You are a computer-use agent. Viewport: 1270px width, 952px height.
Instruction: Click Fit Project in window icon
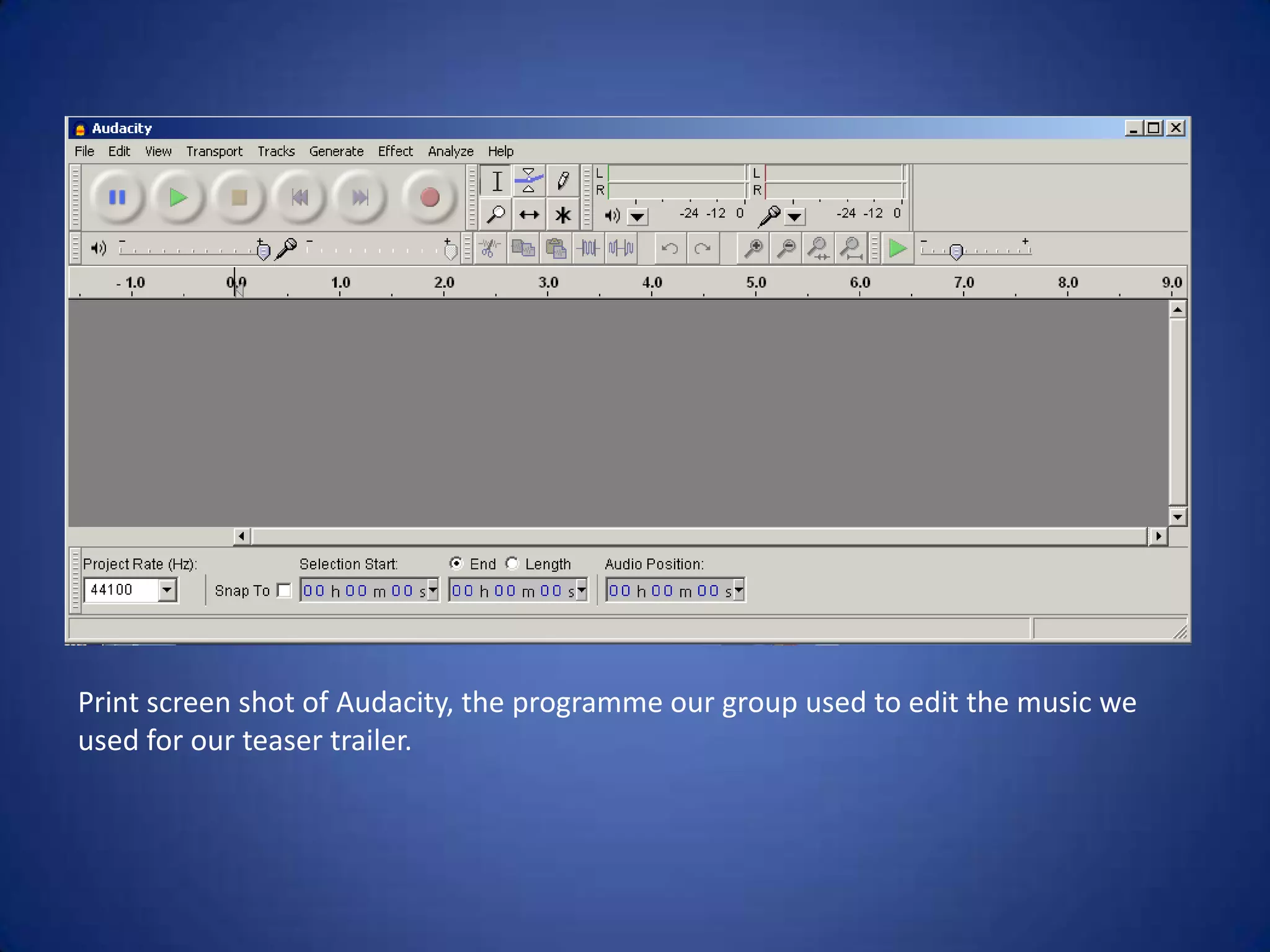(x=851, y=249)
